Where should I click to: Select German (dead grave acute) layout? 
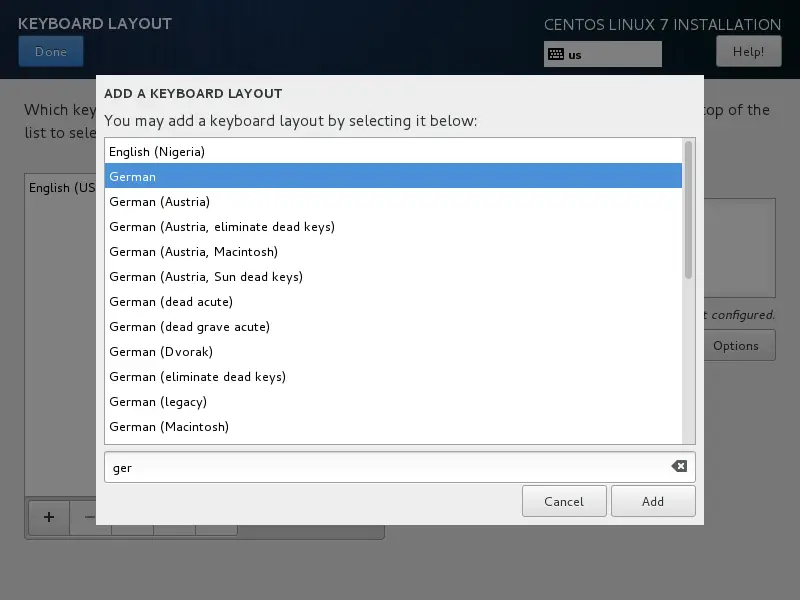click(393, 327)
